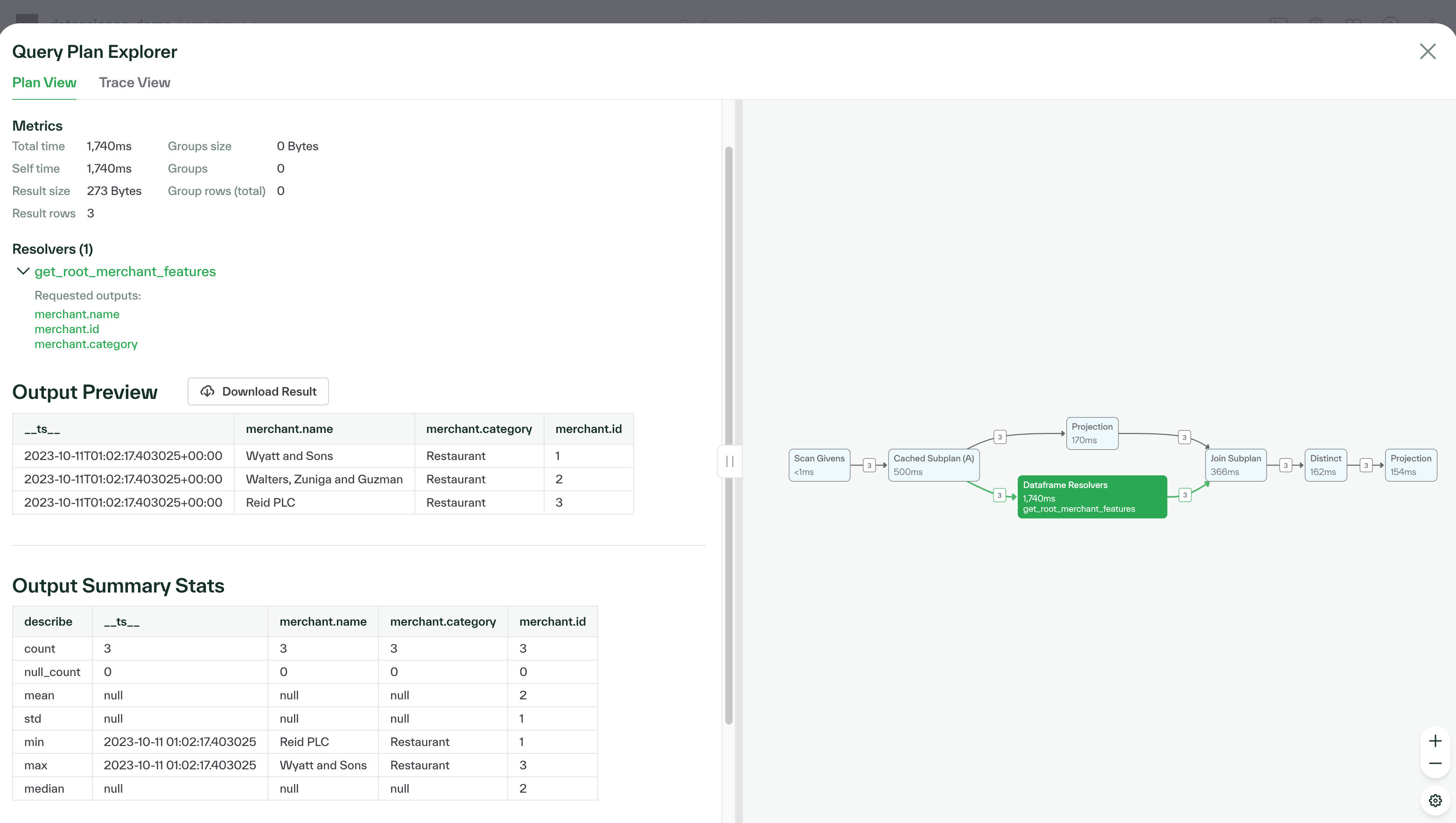Select the Cached Subplan (A) node
1456x823 pixels.
click(x=933, y=465)
